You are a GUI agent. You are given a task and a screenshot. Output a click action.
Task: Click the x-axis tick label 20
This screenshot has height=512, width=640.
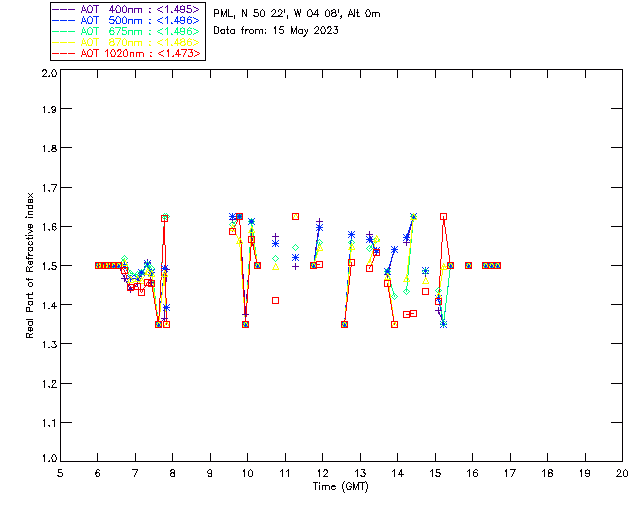pos(622,473)
